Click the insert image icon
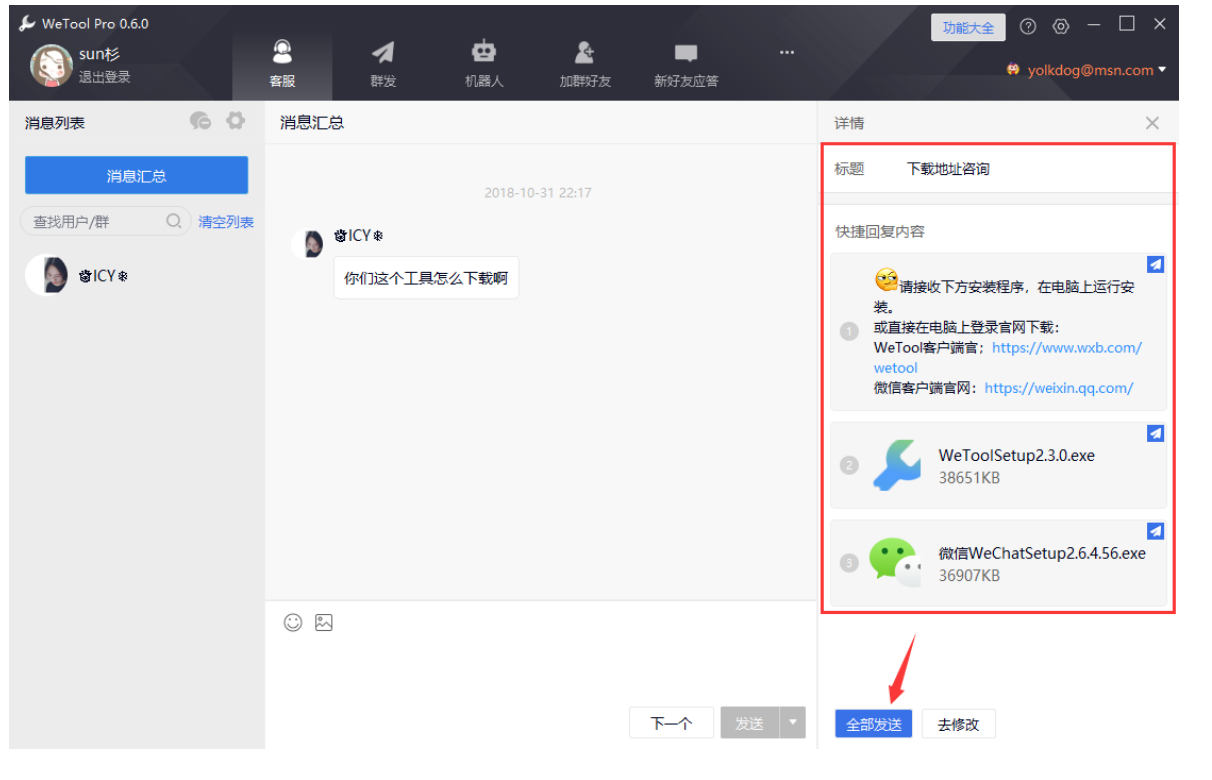Image resolution: width=1212 pixels, height=780 pixels. [323, 622]
